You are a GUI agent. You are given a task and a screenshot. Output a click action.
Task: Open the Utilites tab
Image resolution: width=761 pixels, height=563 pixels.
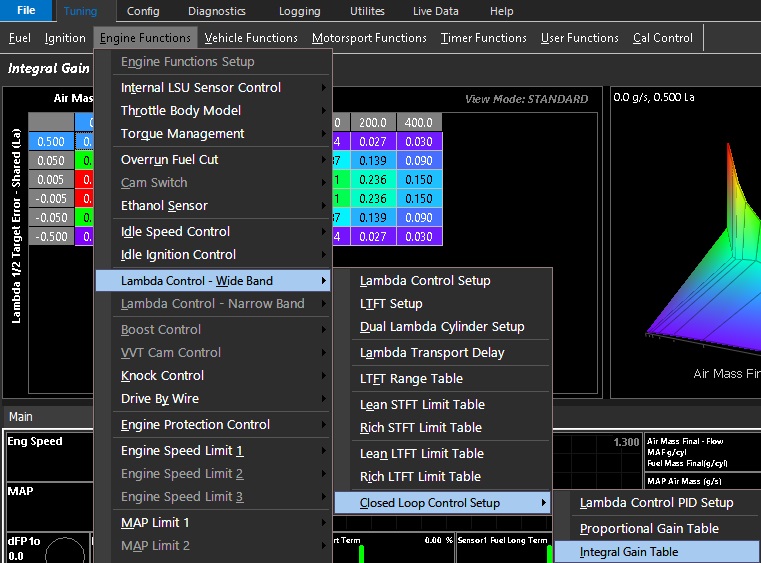coord(367,11)
